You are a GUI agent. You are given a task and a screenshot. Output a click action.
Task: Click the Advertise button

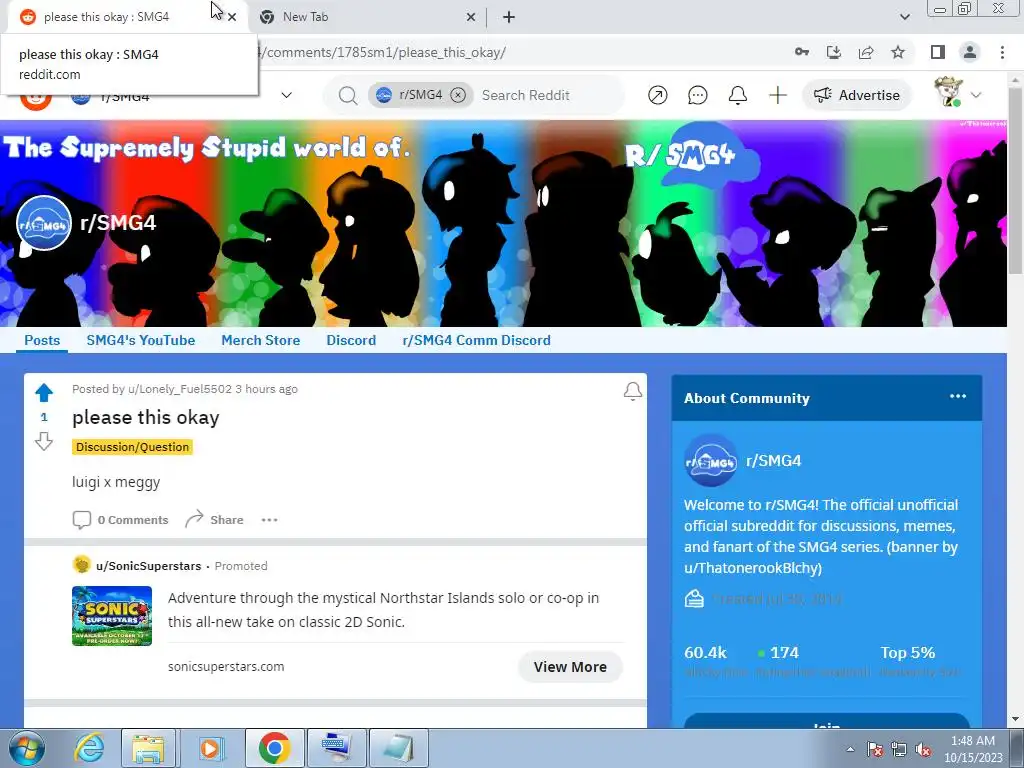(856, 95)
